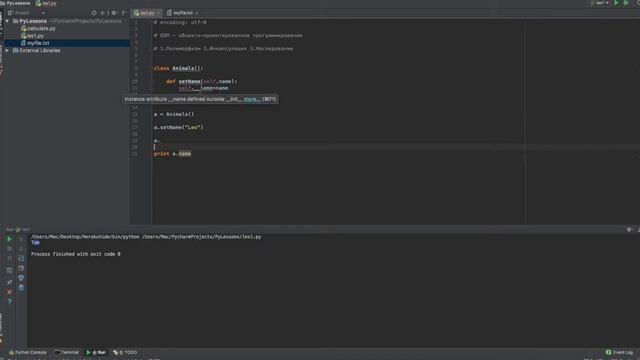Toggle soft-wrap icon in Run console
The image size is (640, 360).
(x=21, y=259)
